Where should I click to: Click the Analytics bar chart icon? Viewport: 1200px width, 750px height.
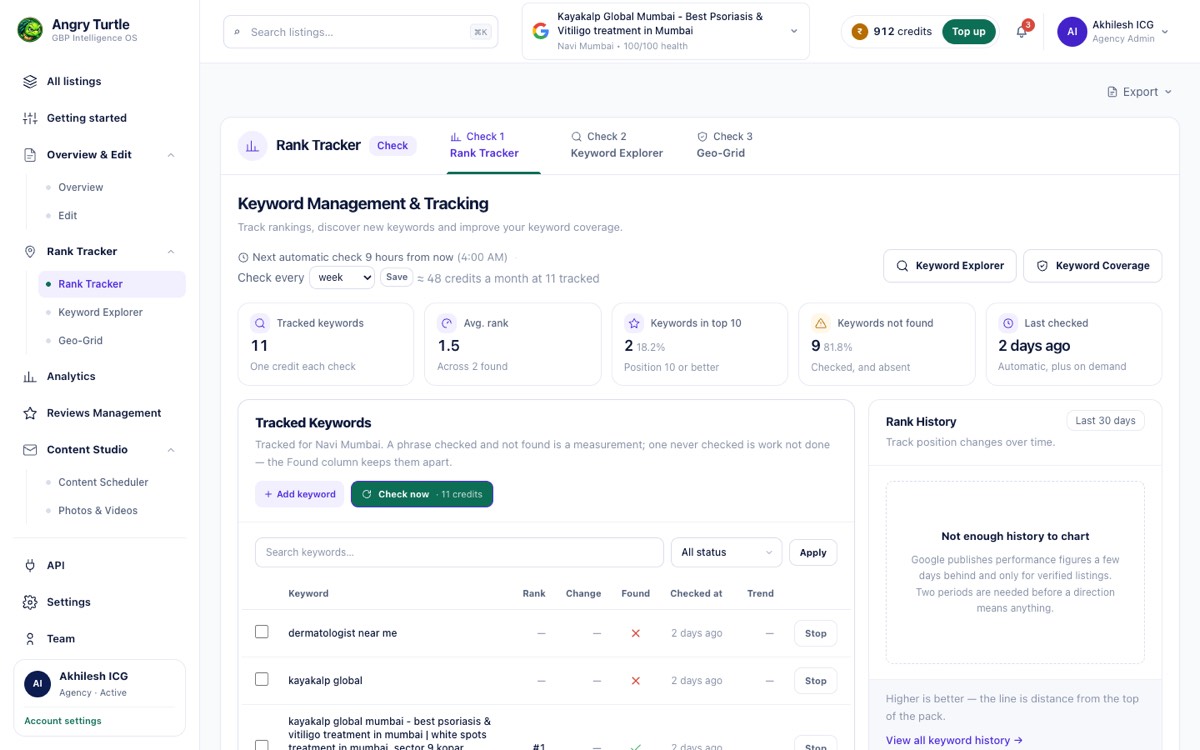click(x=30, y=377)
